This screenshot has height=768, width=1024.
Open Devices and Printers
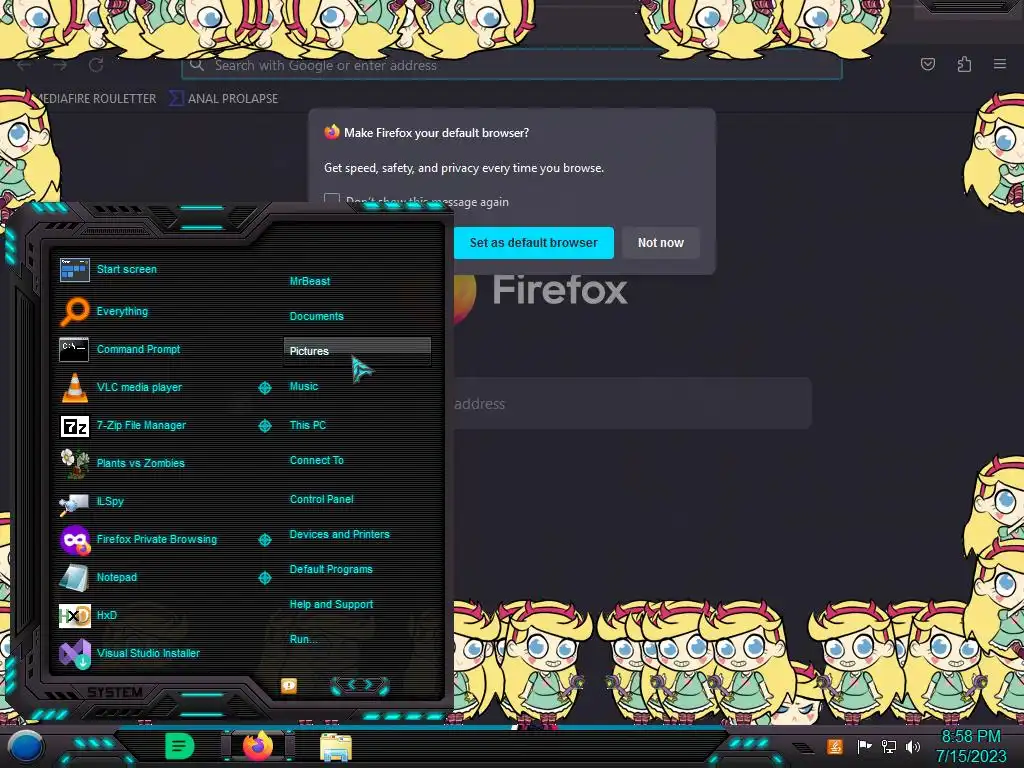click(x=340, y=534)
